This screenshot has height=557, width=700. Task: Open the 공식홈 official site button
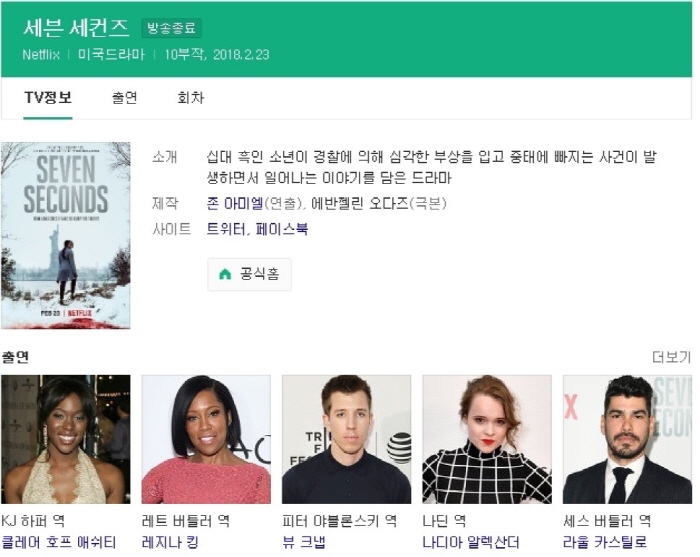tap(249, 274)
